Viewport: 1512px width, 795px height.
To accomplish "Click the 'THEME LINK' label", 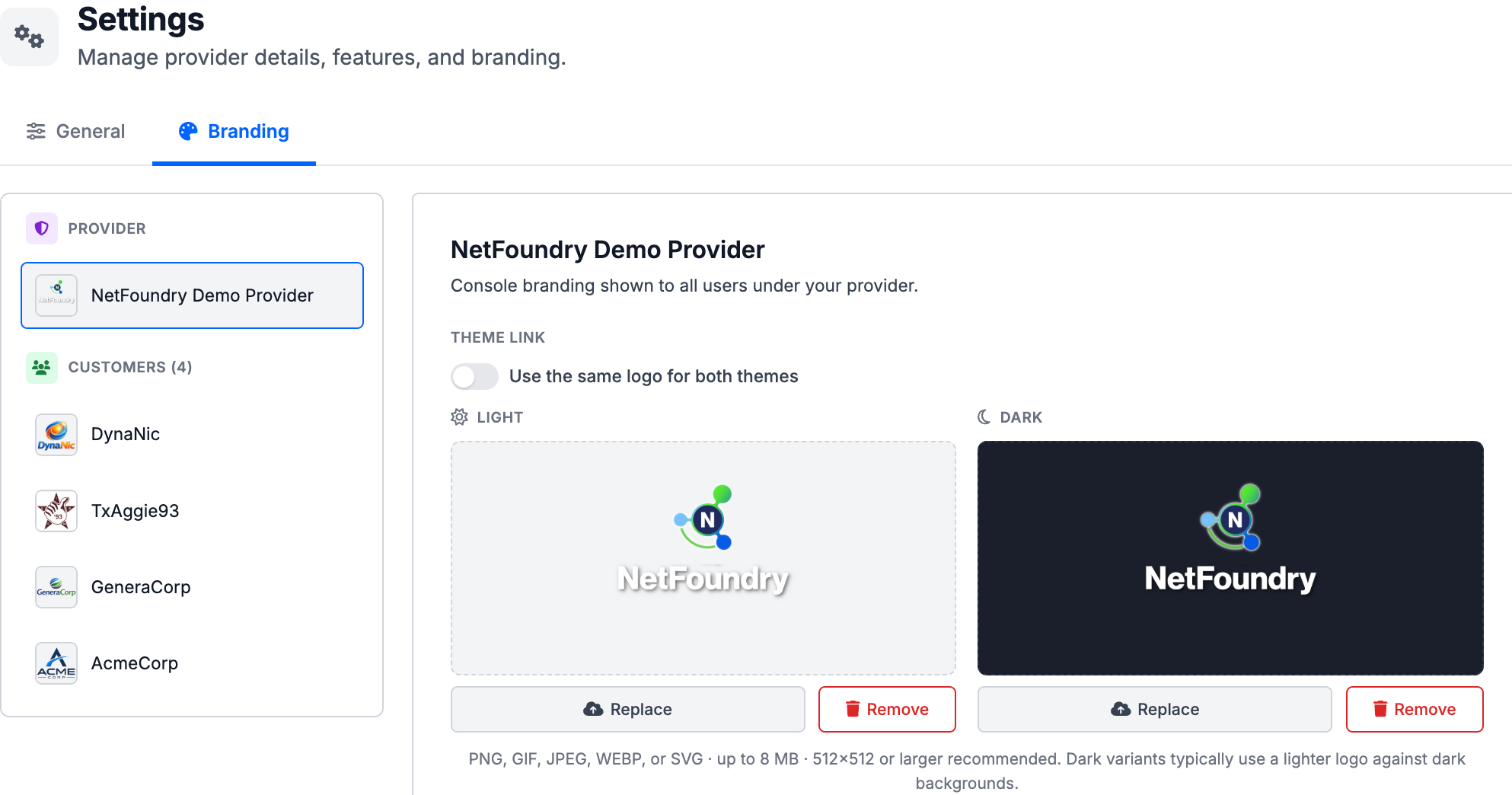I will (498, 338).
